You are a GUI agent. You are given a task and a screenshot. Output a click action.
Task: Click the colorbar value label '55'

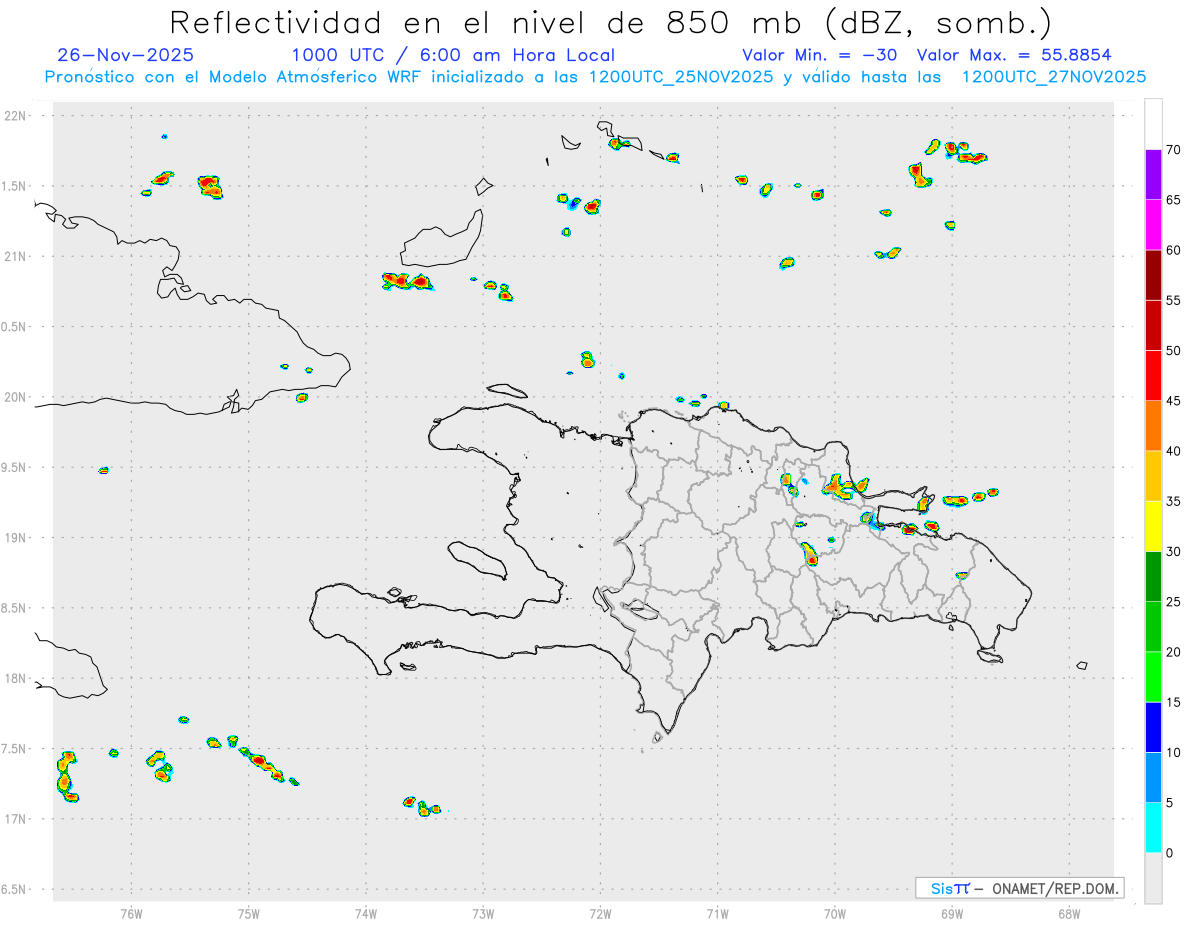point(1174,300)
